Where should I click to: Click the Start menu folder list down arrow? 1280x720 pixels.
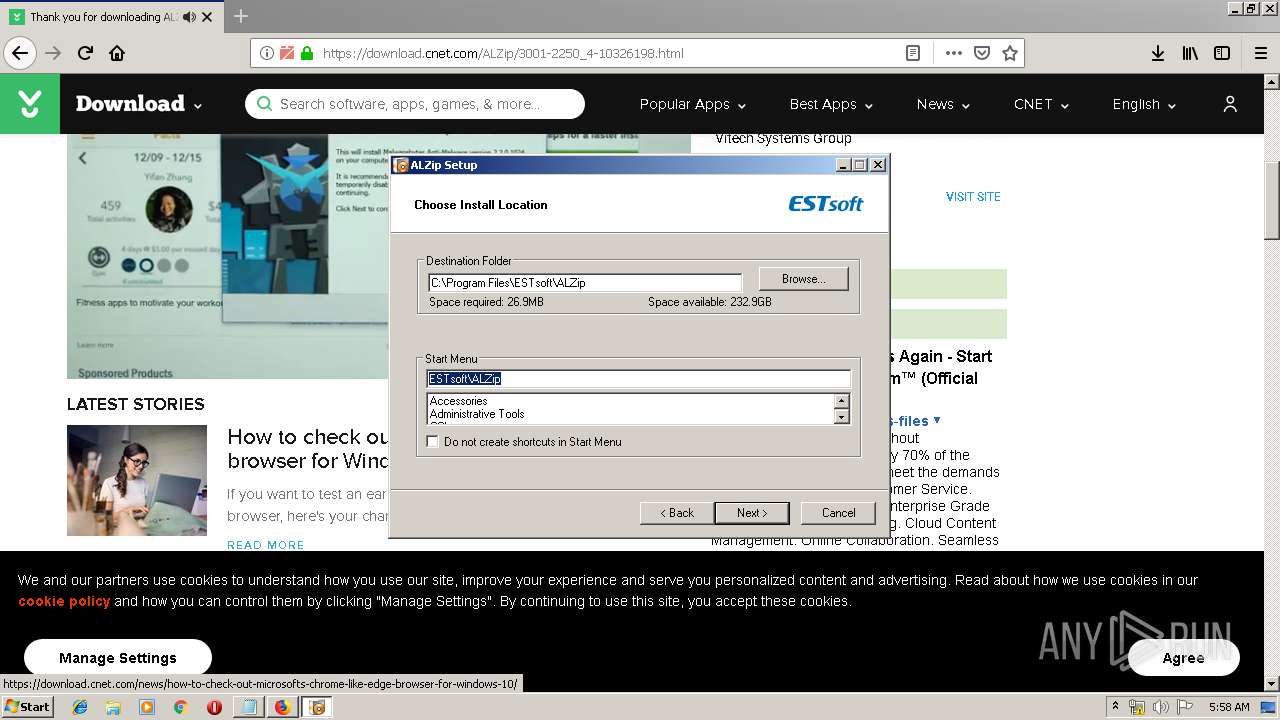(841, 417)
